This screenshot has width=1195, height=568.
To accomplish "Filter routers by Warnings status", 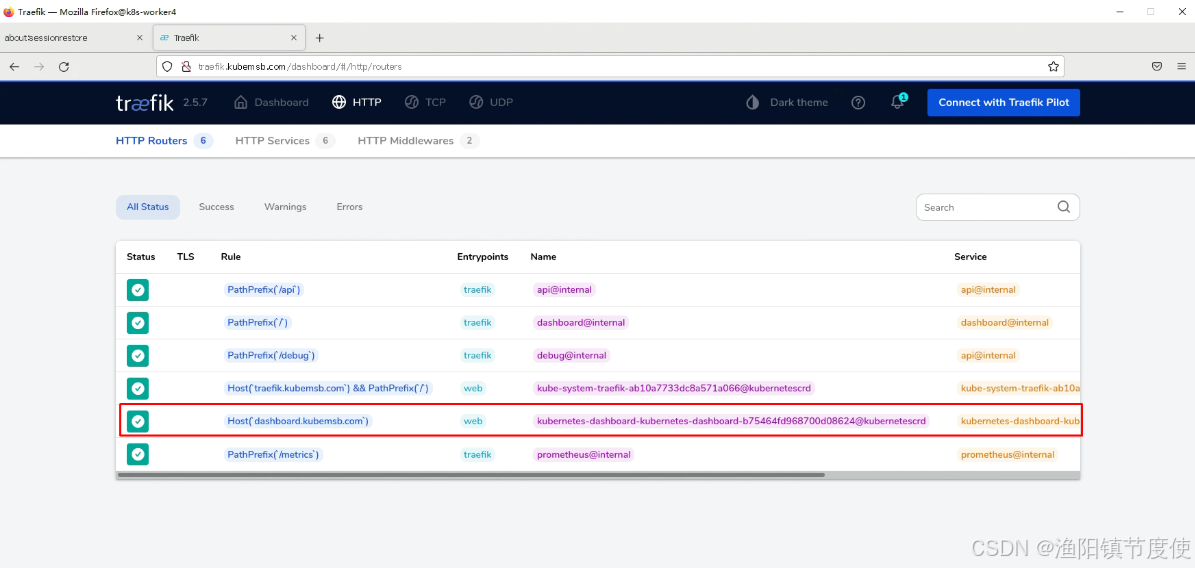I will tap(285, 207).
